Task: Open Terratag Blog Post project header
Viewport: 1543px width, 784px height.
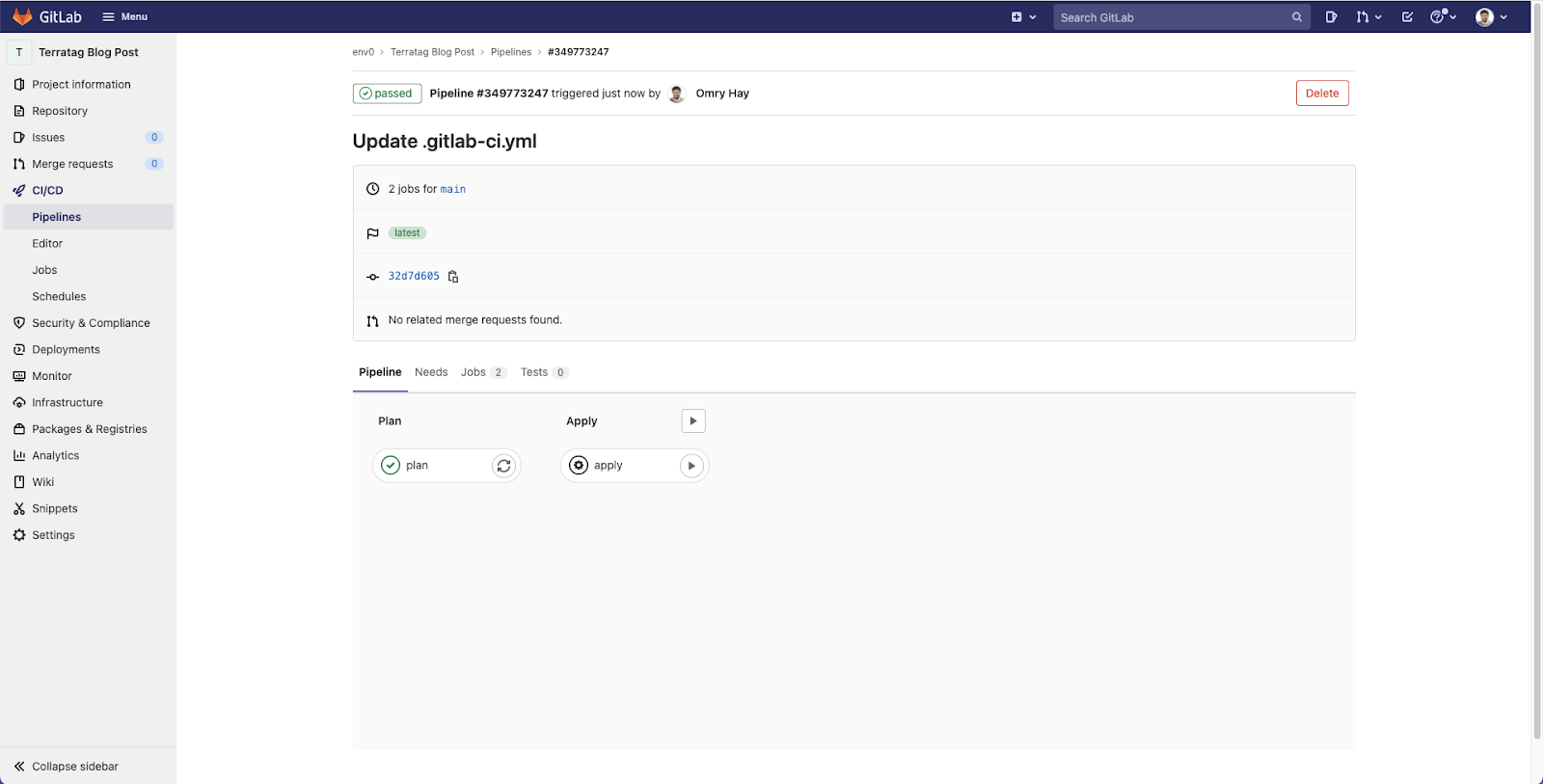Action: (x=88, y=52)
